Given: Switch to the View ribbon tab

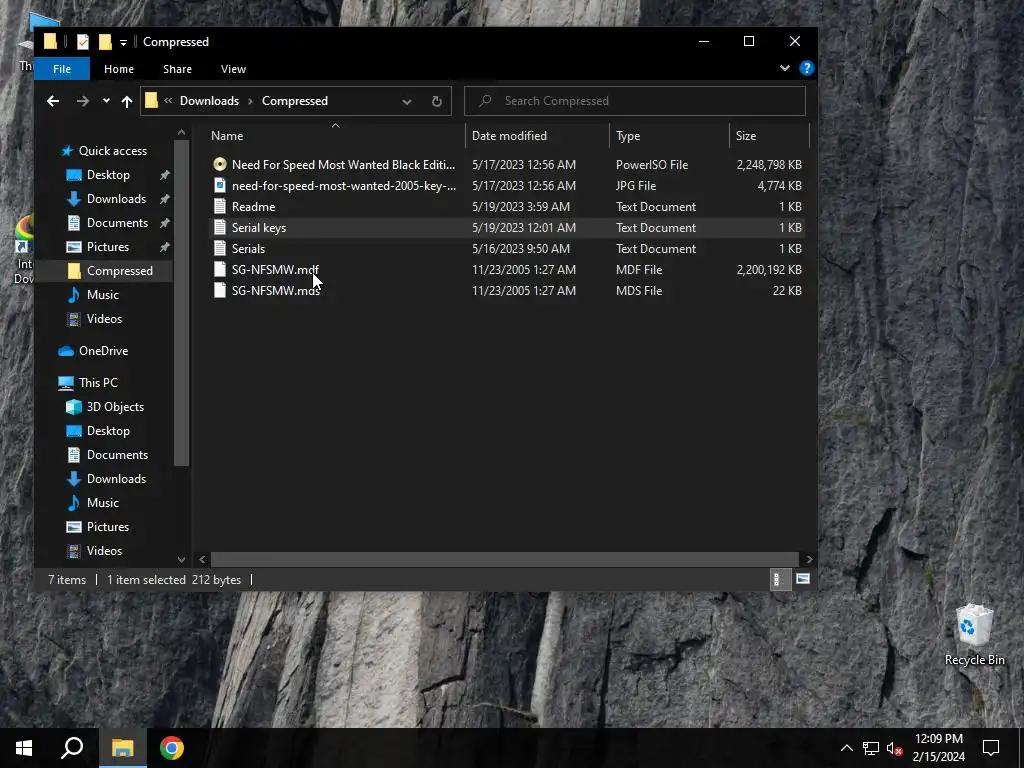Looking at the screenshot, I should pos(233,69).
